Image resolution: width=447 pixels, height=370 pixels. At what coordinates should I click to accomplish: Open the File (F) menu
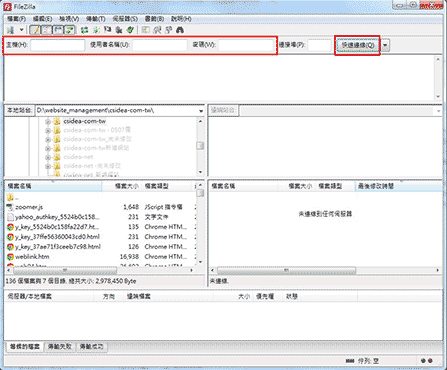[16, 19]
